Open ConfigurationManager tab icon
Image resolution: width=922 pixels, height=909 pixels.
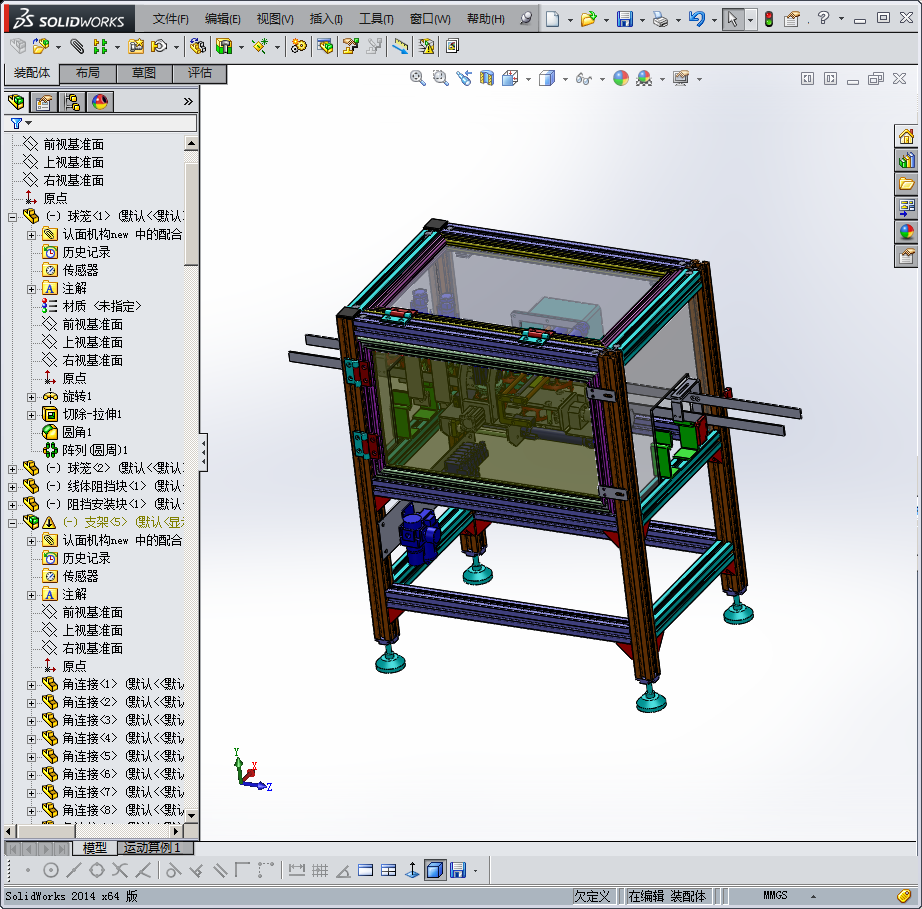(x=72, y=102)
